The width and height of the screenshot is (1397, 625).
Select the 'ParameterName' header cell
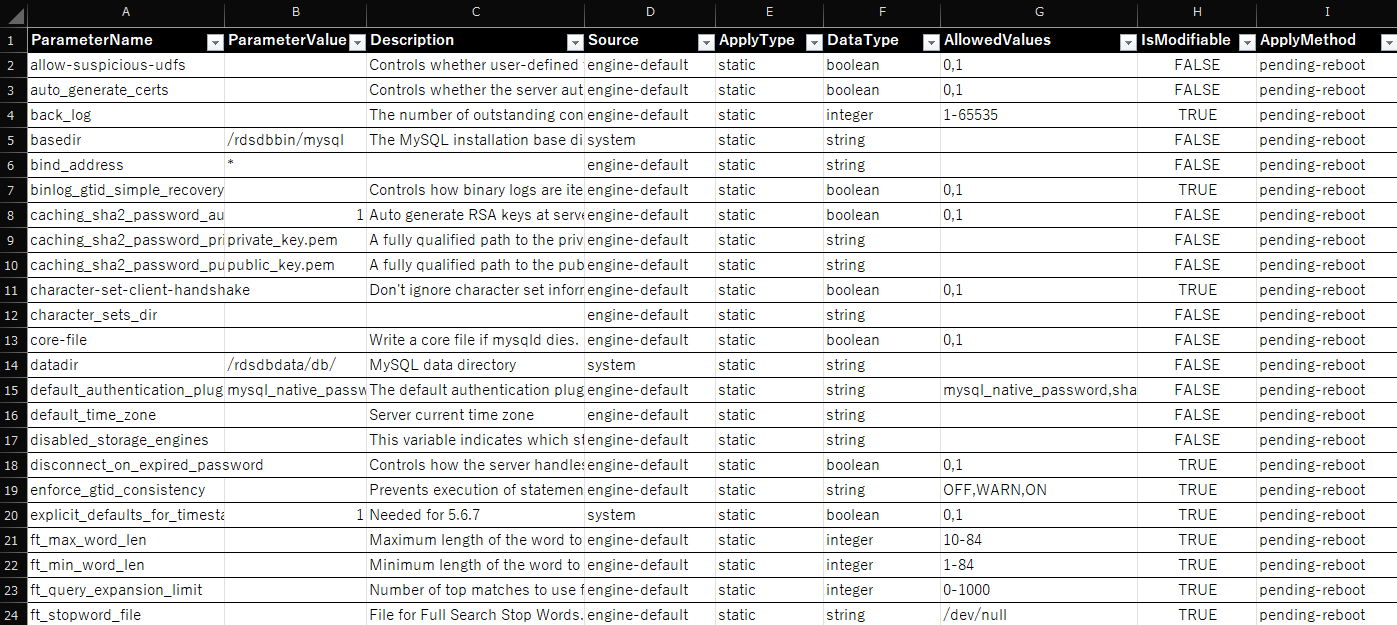click(125, 40)
